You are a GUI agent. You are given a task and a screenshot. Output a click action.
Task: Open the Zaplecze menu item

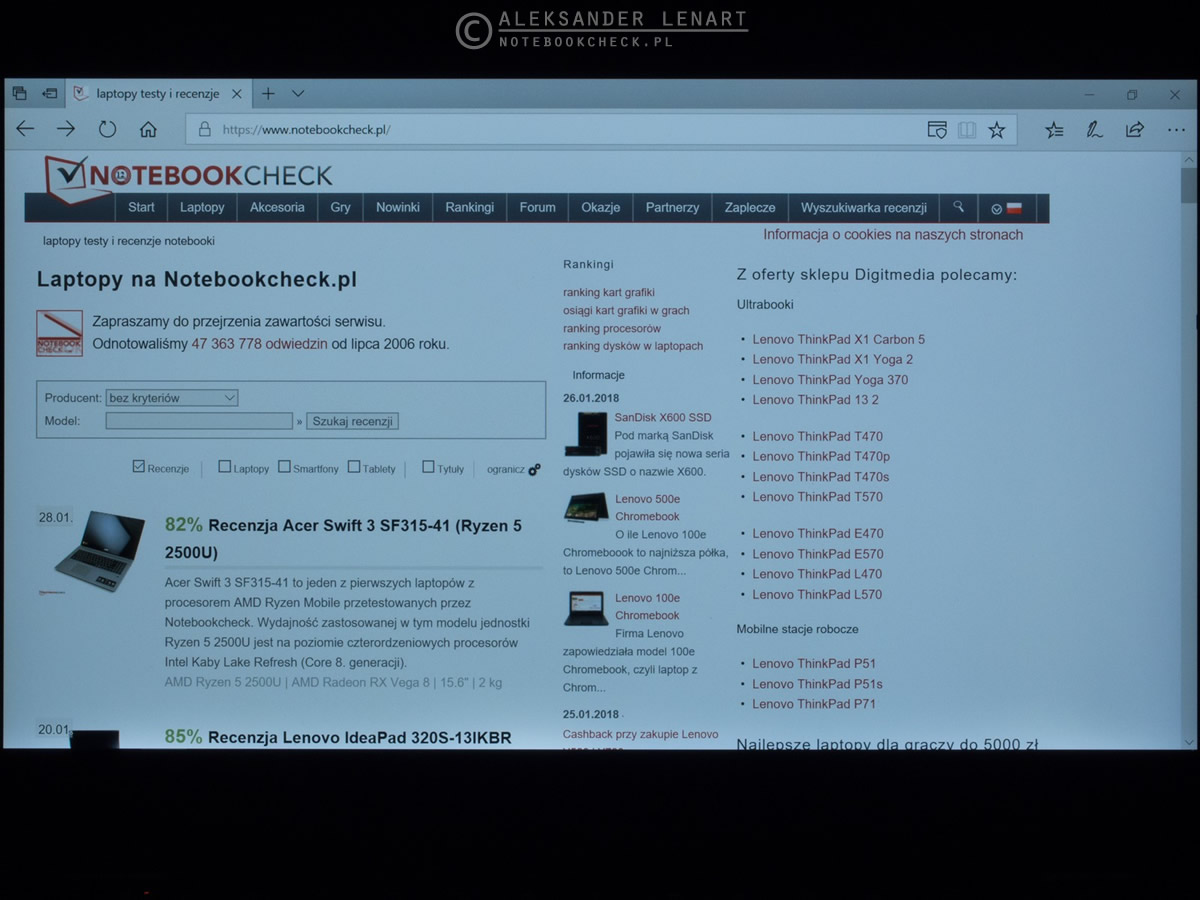tap(750, 208)
